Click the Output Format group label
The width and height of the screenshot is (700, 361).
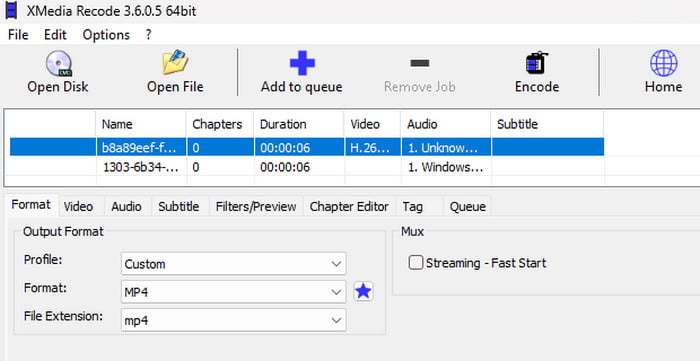(63, 232)
